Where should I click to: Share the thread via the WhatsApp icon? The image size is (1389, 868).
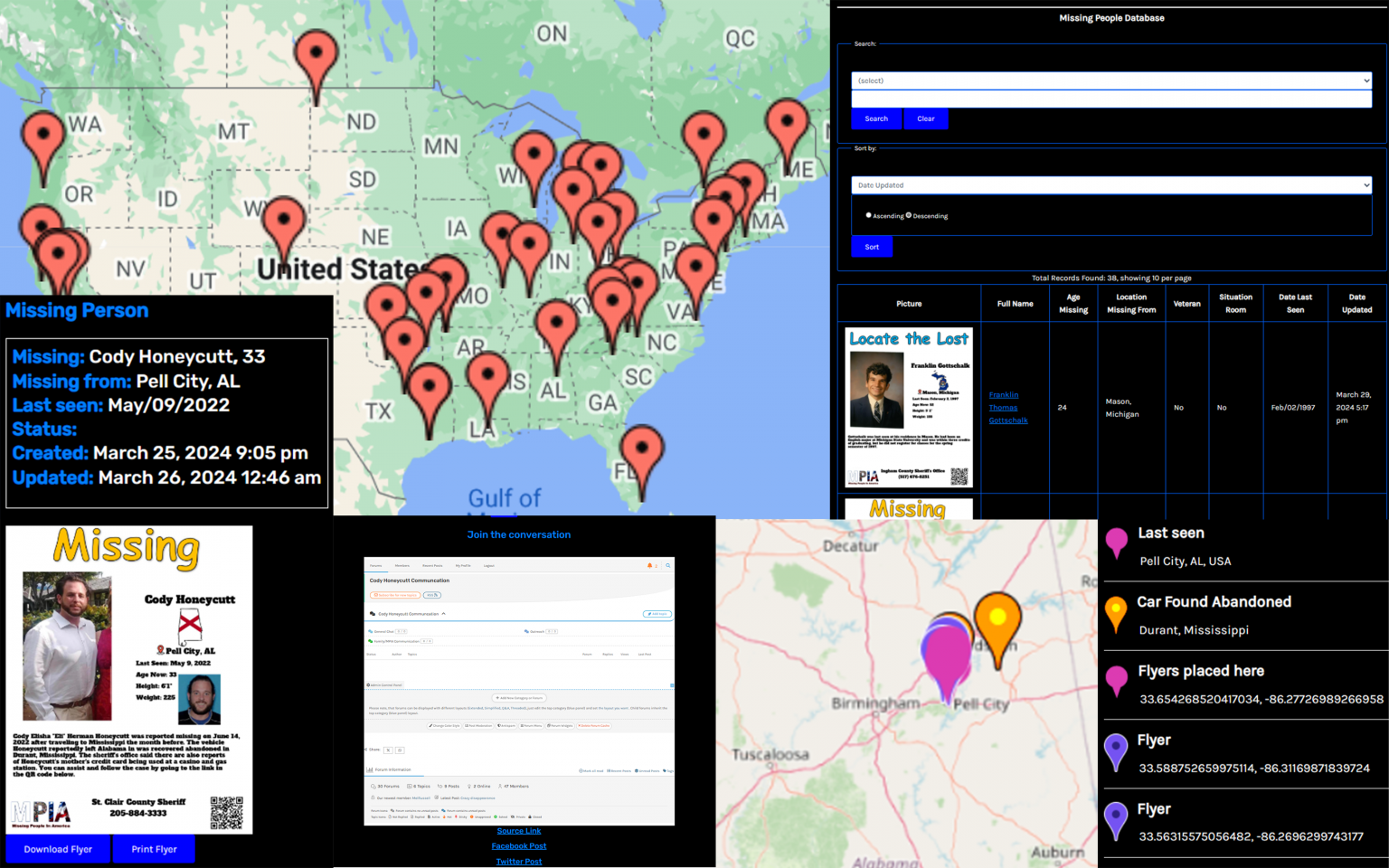(400, 750)
